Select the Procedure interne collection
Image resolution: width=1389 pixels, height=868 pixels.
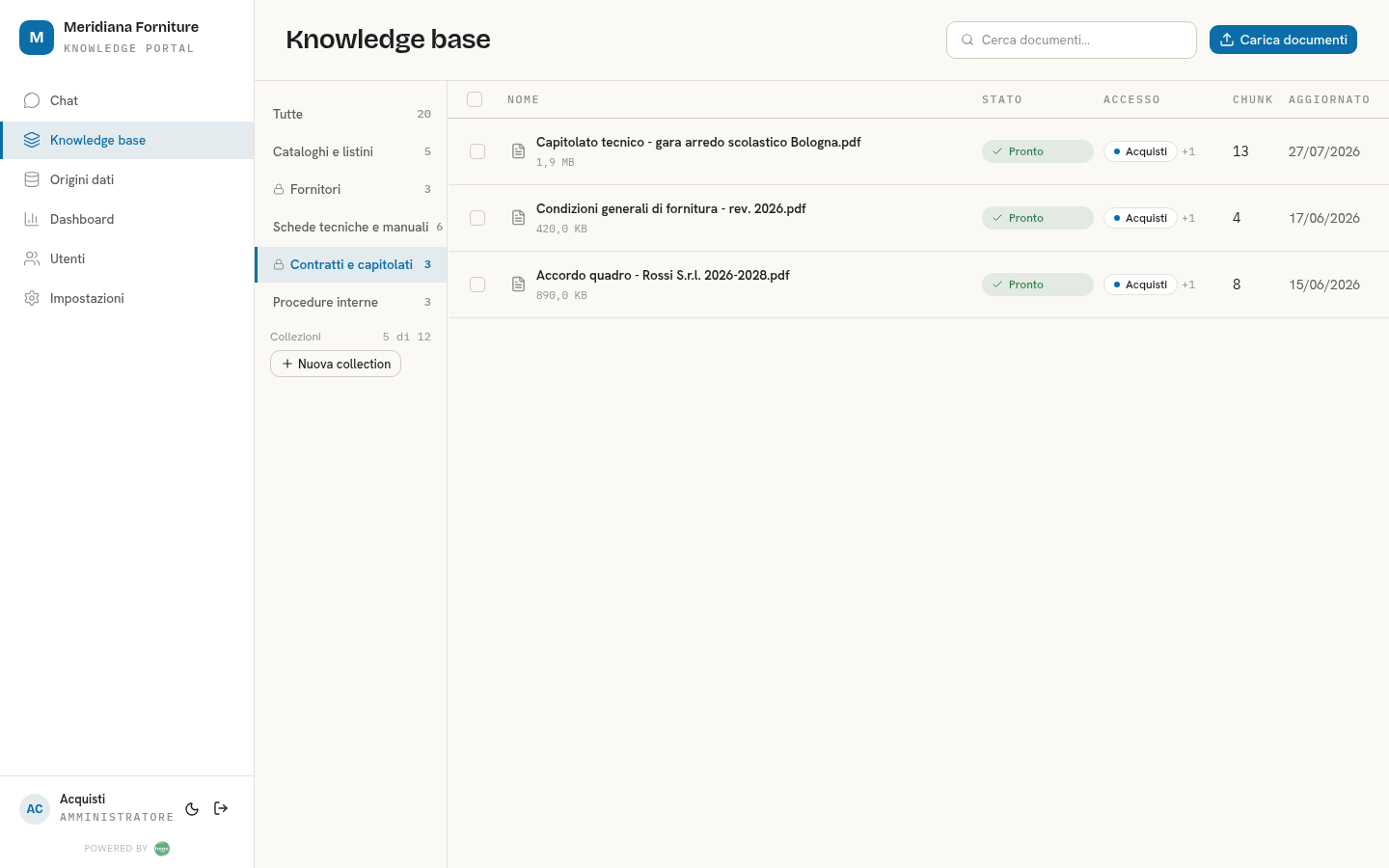(351, 302)
